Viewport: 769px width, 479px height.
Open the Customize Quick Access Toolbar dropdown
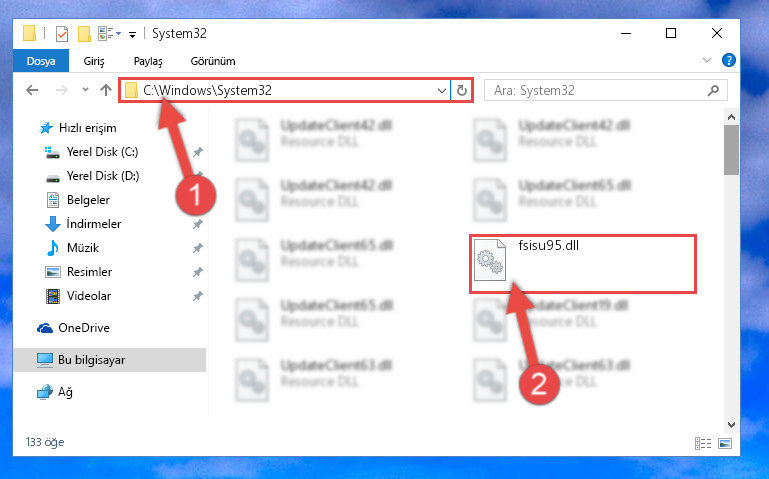pyautogui.click(x=132, y=34)
